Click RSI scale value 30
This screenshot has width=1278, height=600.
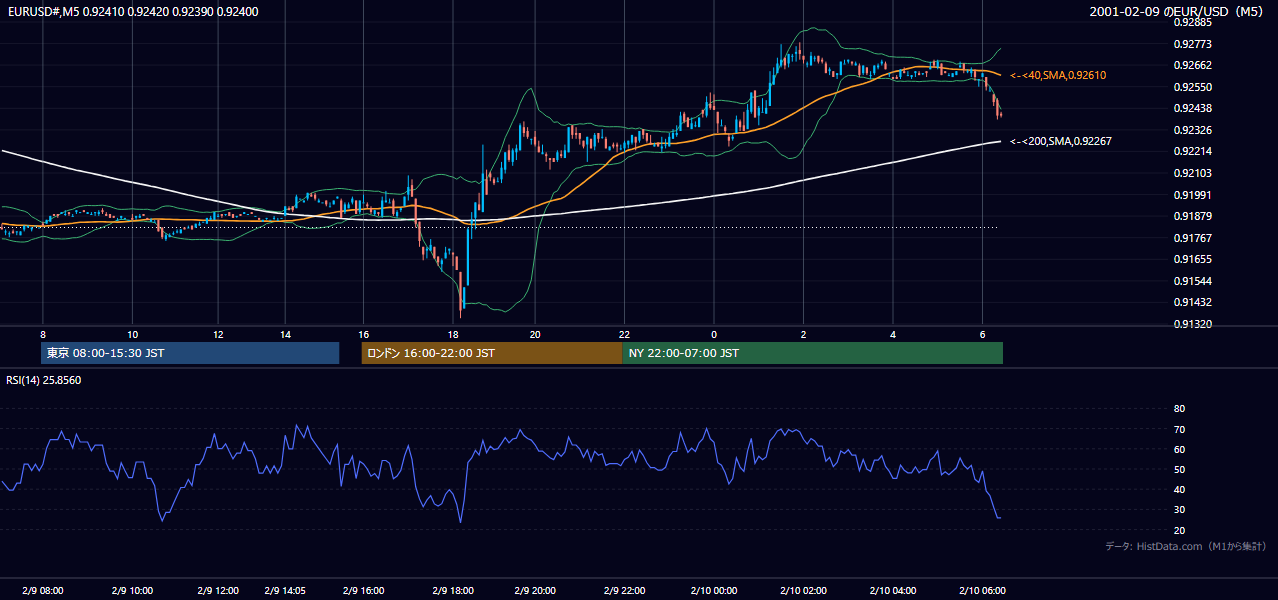1179,509
